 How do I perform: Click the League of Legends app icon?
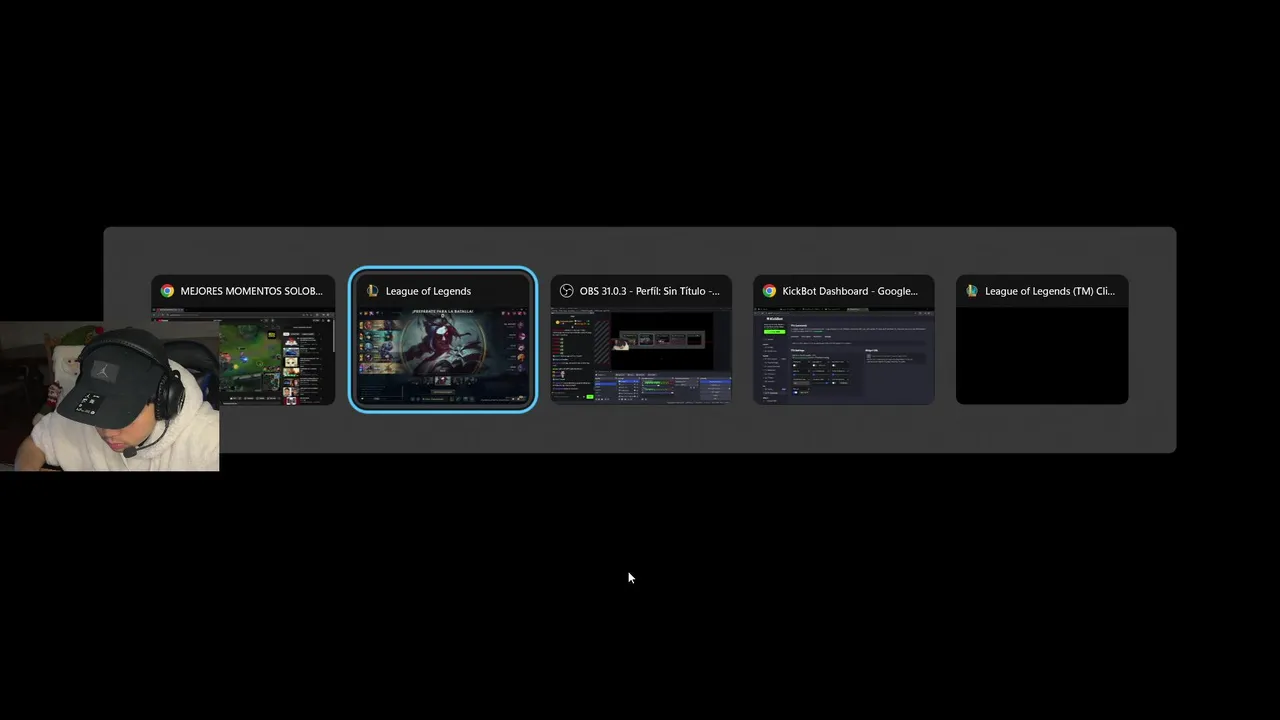click(x=372, y=291)
